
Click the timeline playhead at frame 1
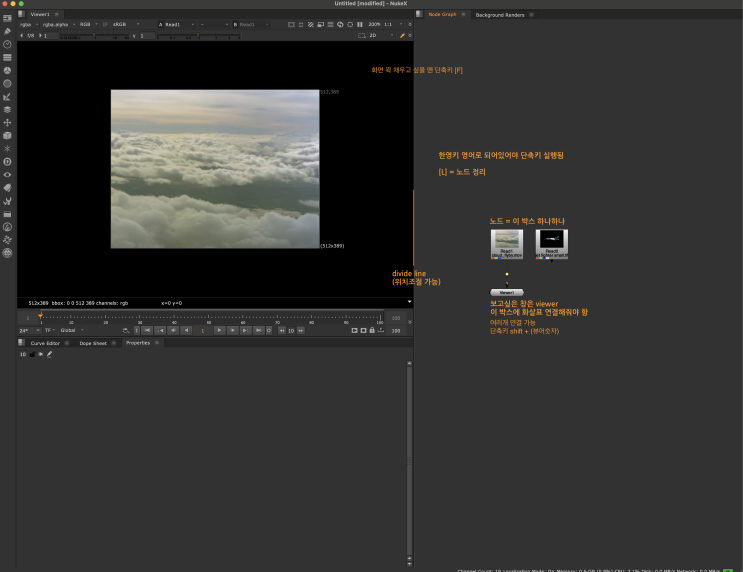pos(40,317)
